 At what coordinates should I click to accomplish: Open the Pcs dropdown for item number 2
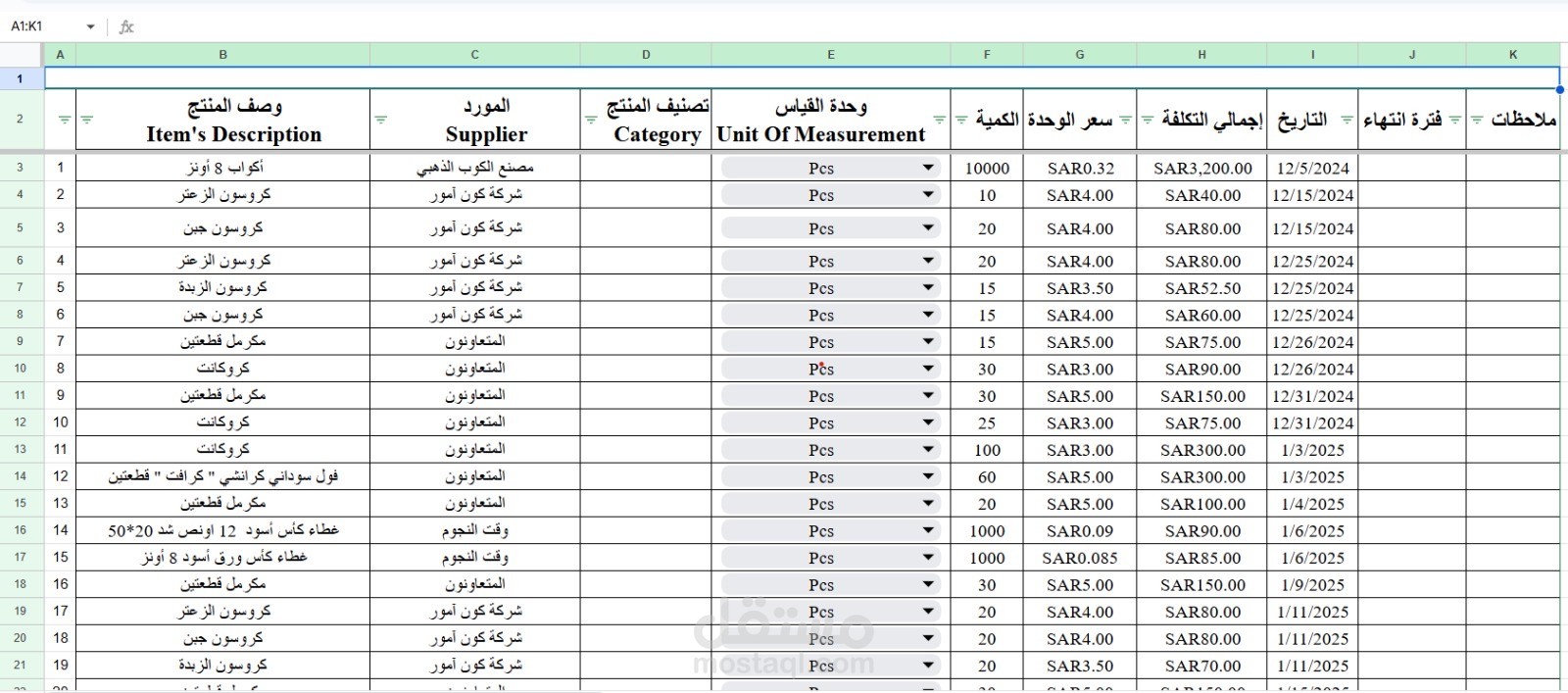(x=927, y=195)
